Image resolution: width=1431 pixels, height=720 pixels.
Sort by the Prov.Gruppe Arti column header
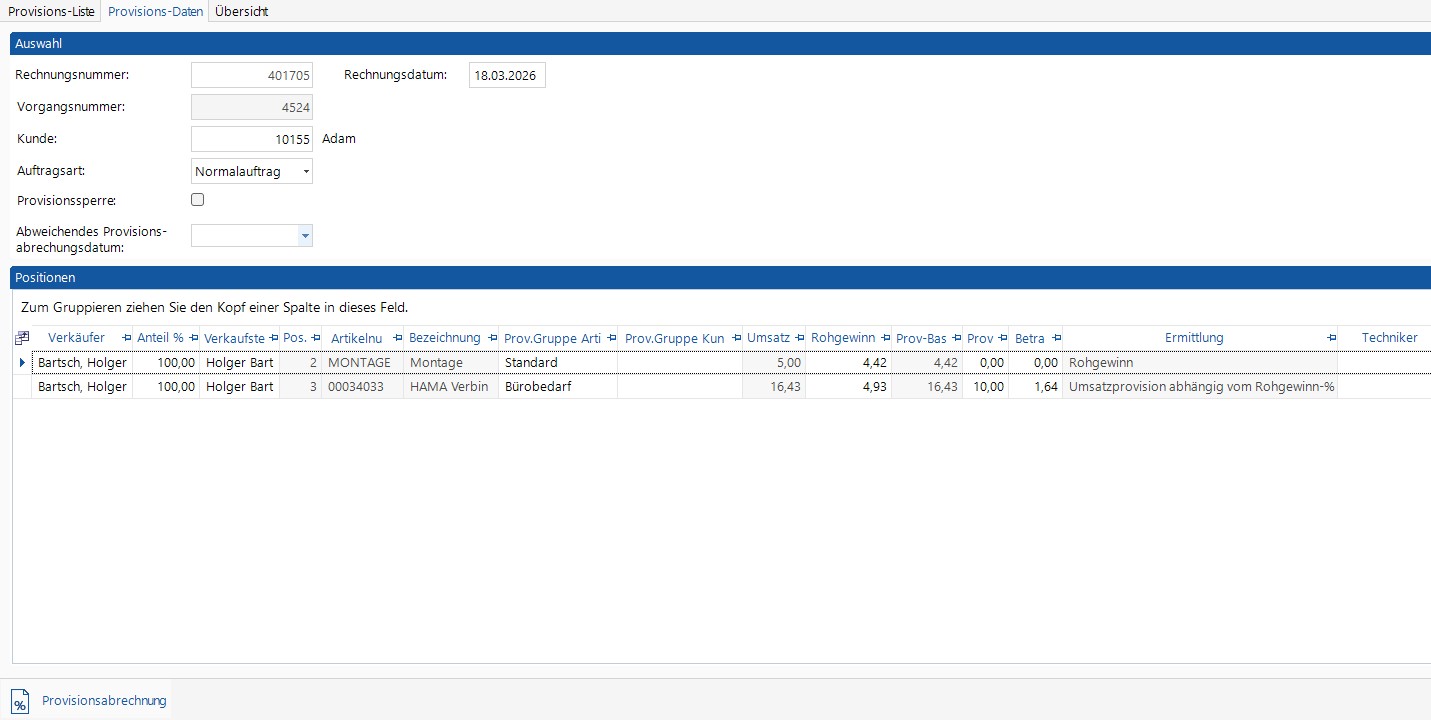pos(552,338)
